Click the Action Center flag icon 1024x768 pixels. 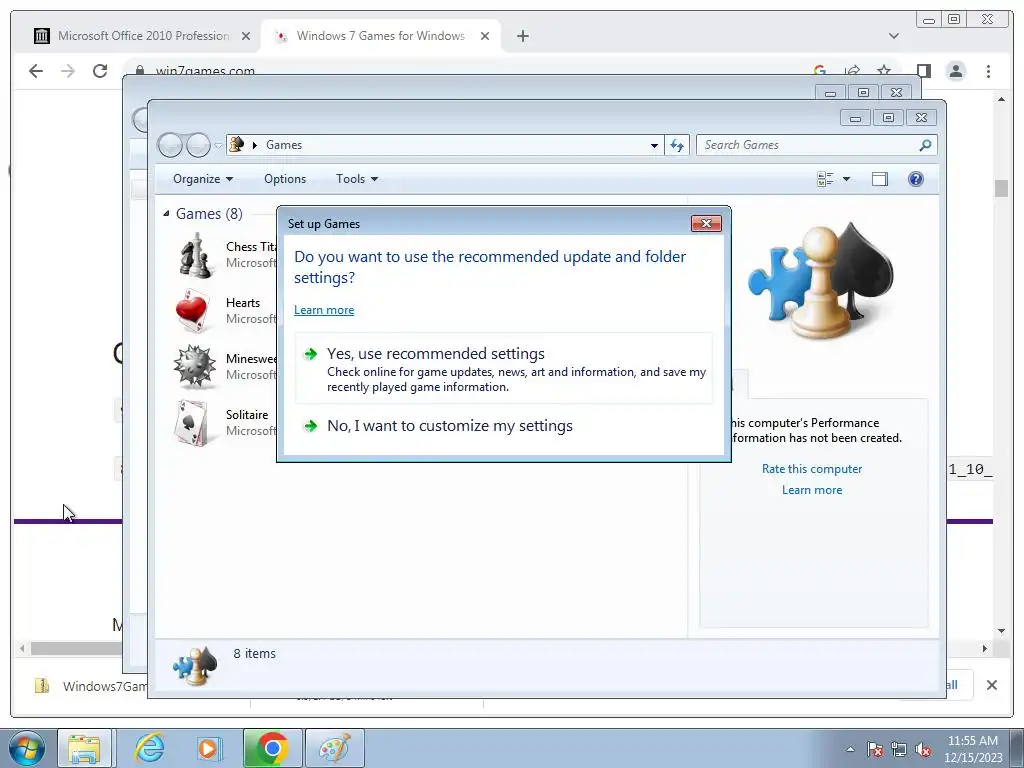pyautogui.click(x=874, y=750)
